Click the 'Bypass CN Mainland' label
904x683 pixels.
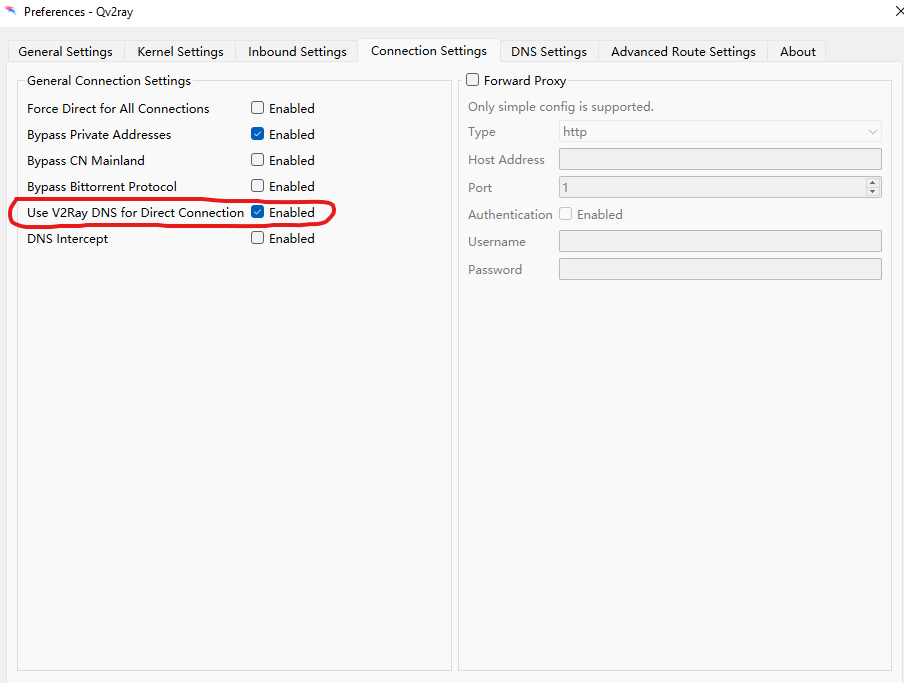85,161
